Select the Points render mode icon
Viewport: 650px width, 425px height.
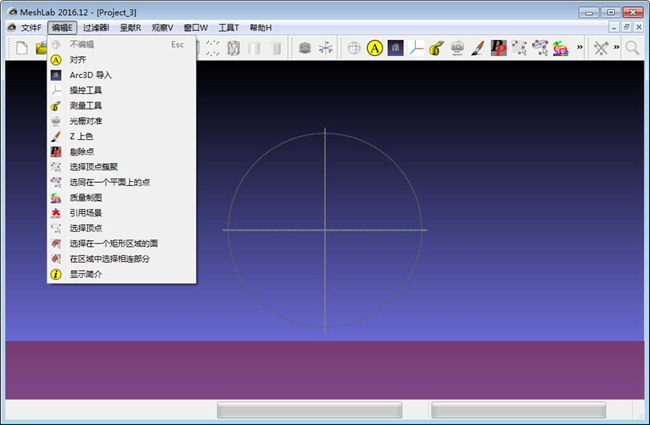213,48
